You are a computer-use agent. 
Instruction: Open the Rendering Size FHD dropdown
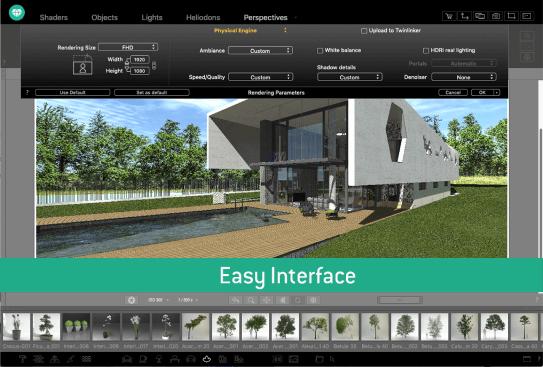128,47
